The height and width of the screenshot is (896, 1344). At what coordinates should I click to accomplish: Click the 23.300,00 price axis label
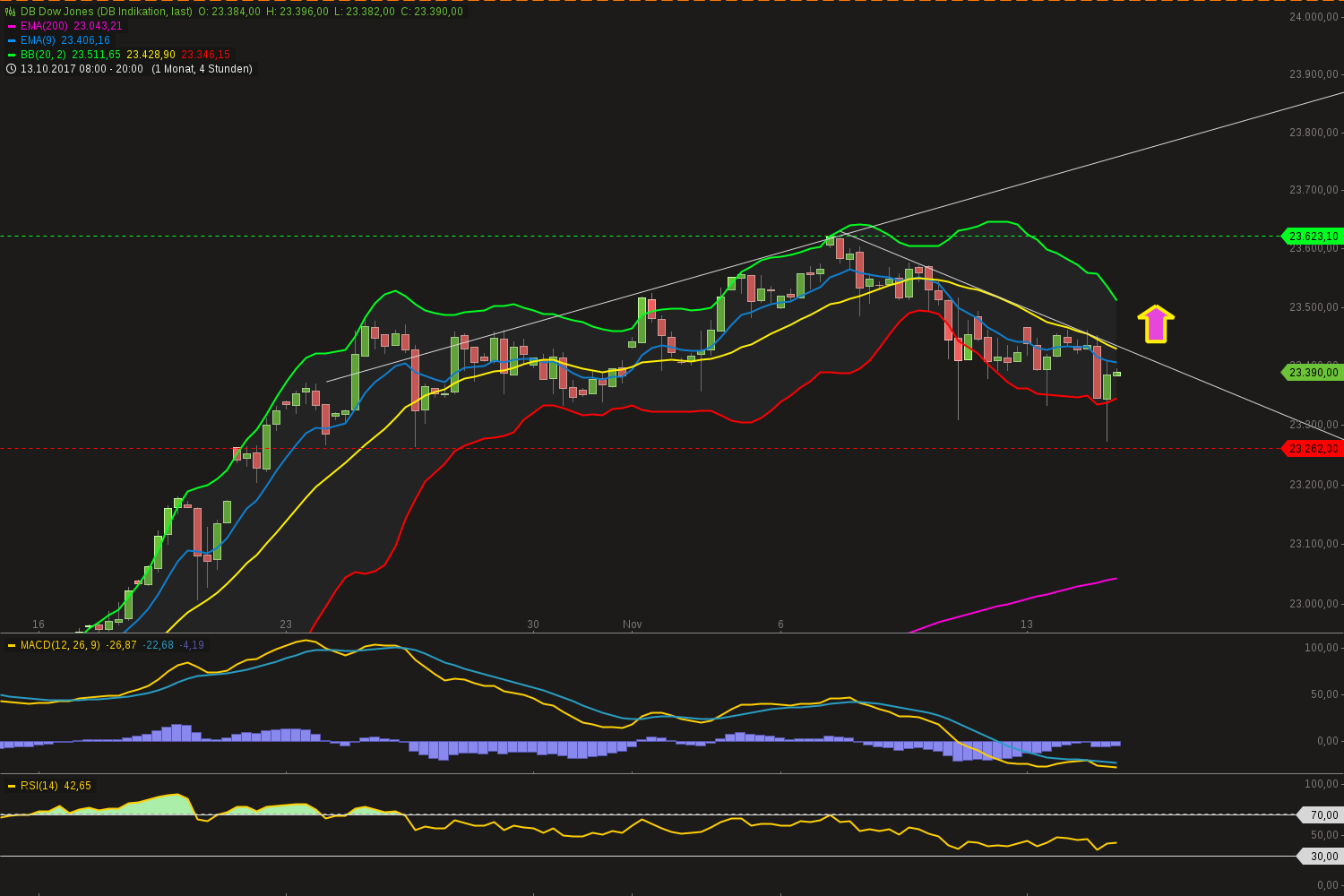1314,425
